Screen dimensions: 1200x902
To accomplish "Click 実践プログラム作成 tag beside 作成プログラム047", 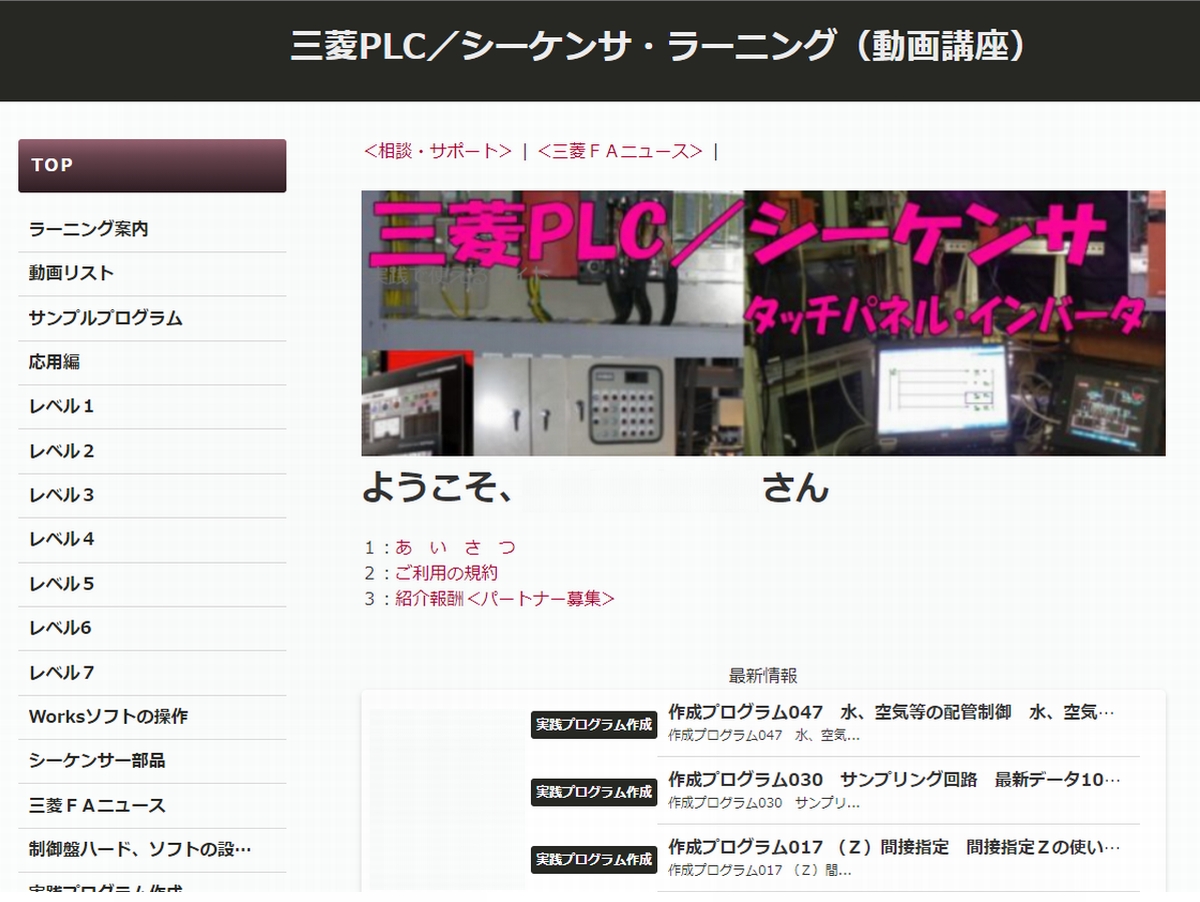I will pos(594,725).
